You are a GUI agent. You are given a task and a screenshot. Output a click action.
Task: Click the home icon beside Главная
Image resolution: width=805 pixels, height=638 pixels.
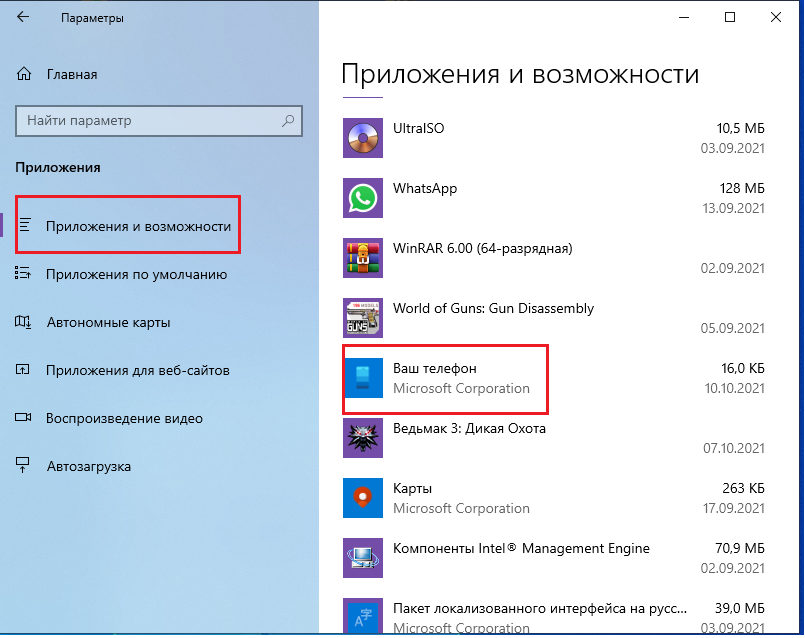[24, 74]
